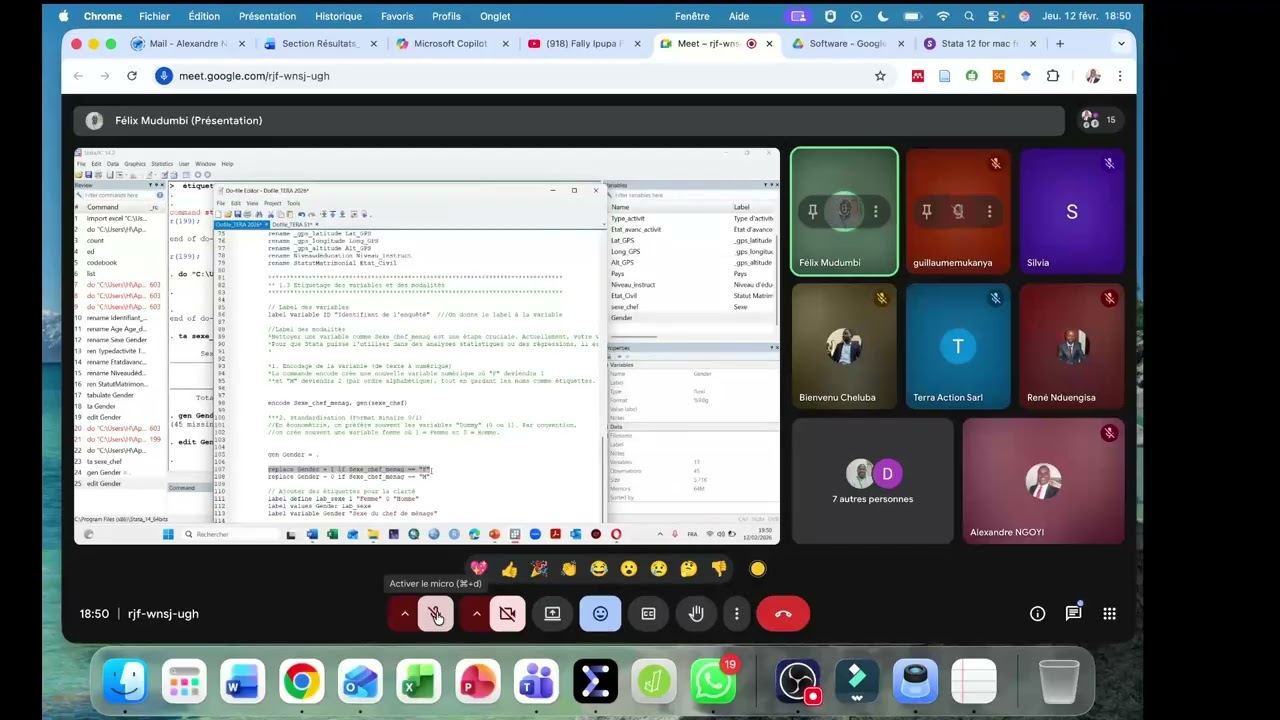Reload the Meet page
The image size is (1280, 720).
coord(131,76)
